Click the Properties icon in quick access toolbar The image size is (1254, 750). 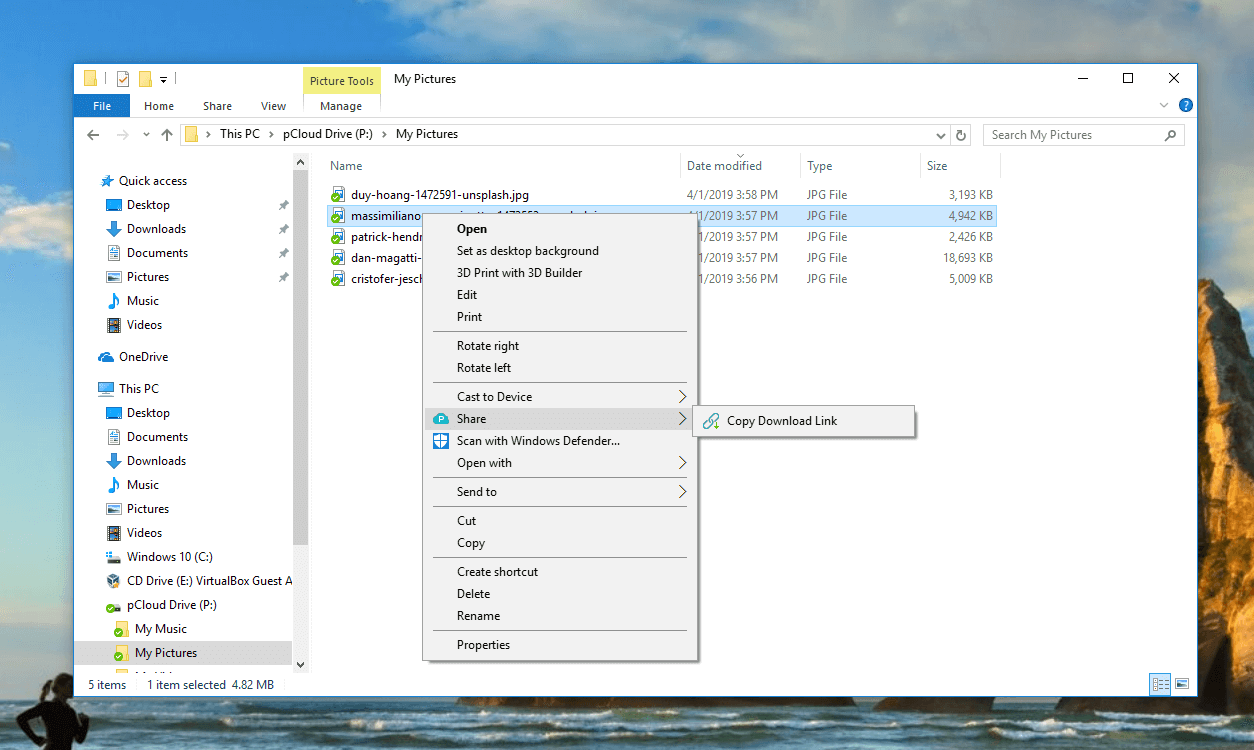[x=123, y=79]
